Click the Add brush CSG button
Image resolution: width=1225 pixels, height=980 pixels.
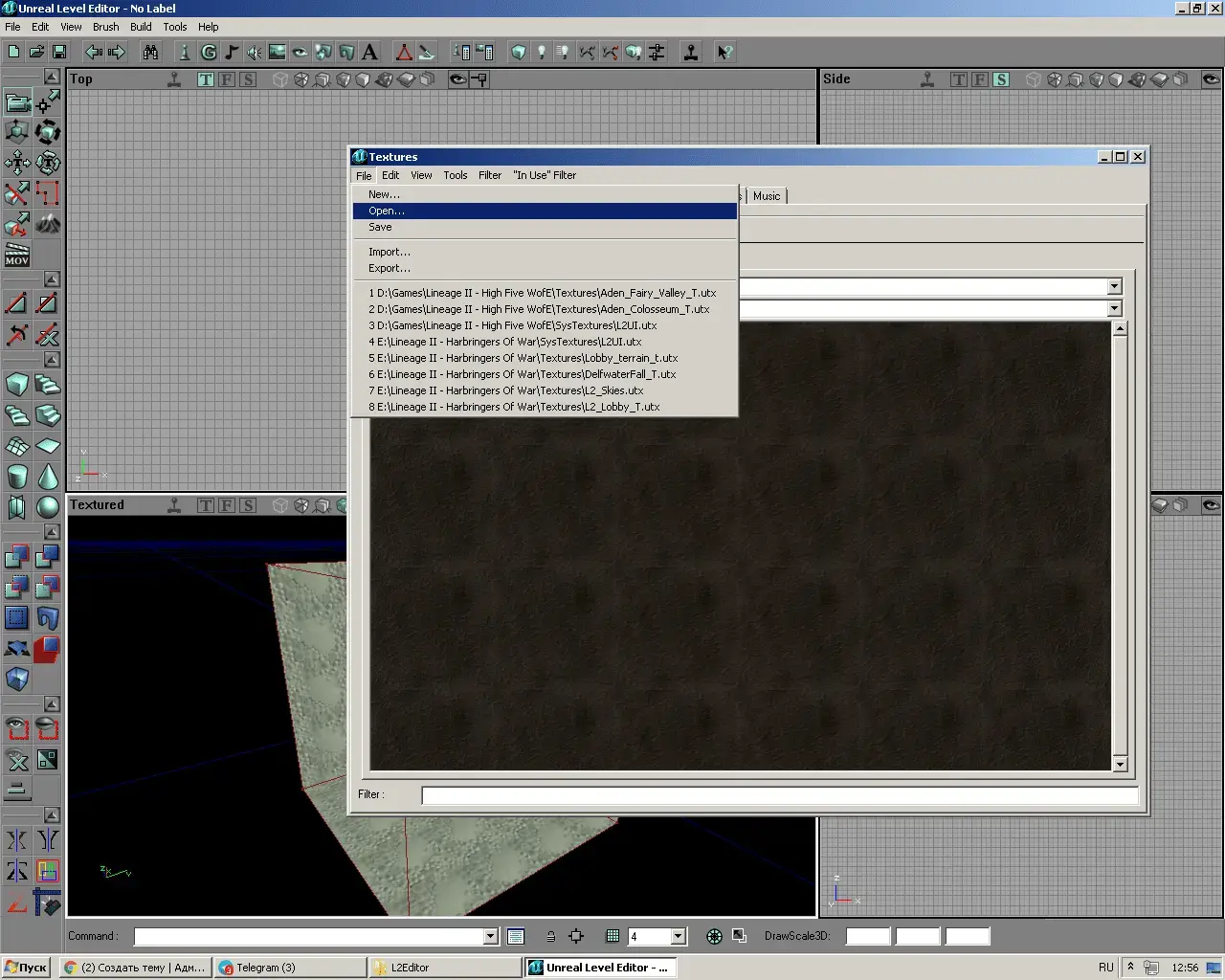tap(17, 557)
